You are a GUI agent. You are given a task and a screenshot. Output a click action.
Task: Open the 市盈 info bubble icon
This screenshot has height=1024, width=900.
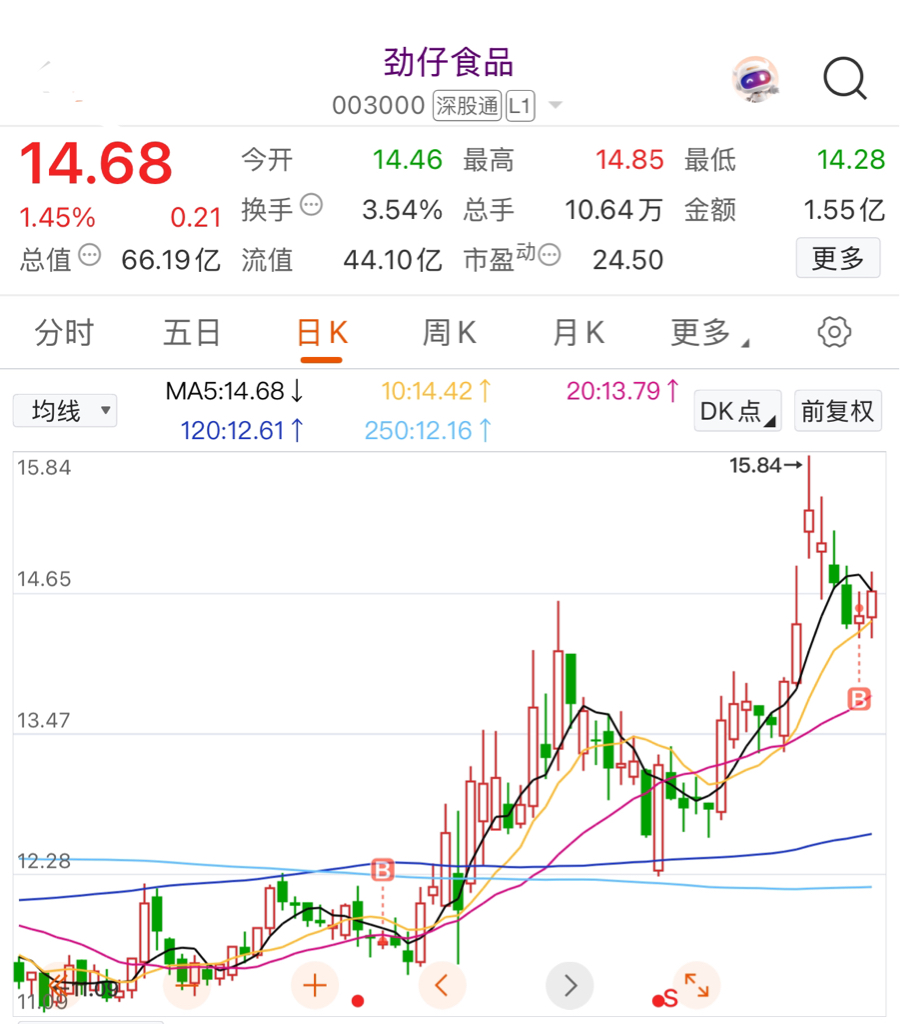pos(549,254)
